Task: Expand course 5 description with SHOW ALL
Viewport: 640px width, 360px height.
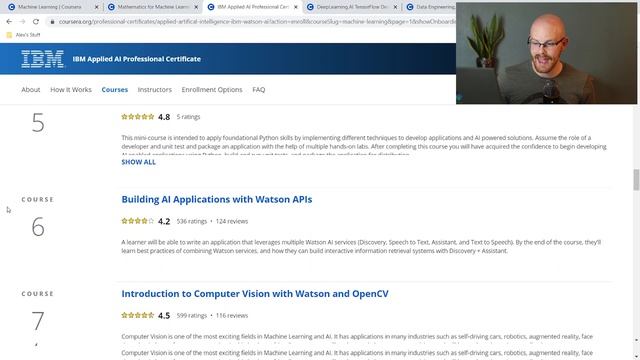Action: pos(138,162)
